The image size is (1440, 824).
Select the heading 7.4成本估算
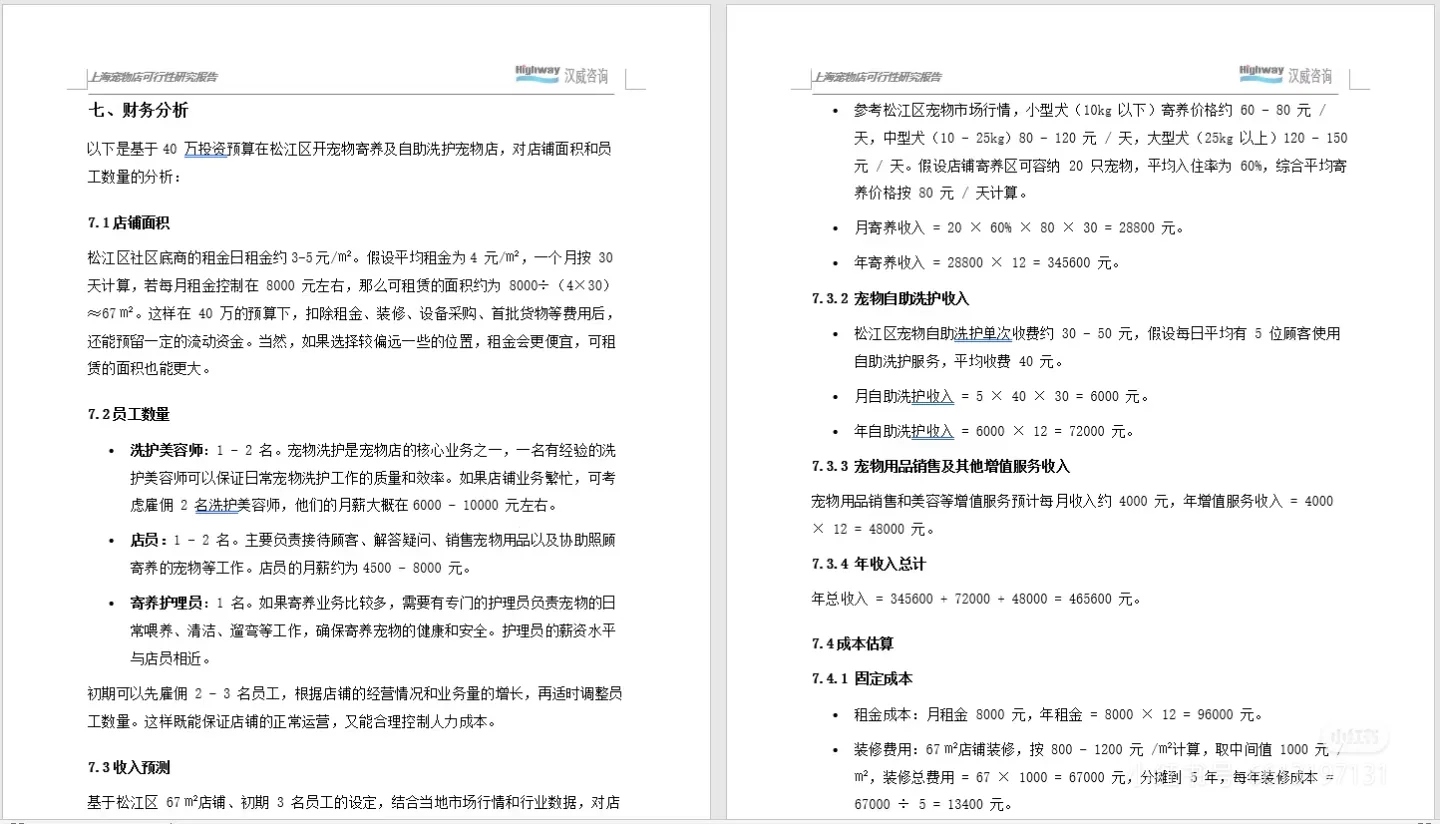pyautogui.click(x=852, y=643)
